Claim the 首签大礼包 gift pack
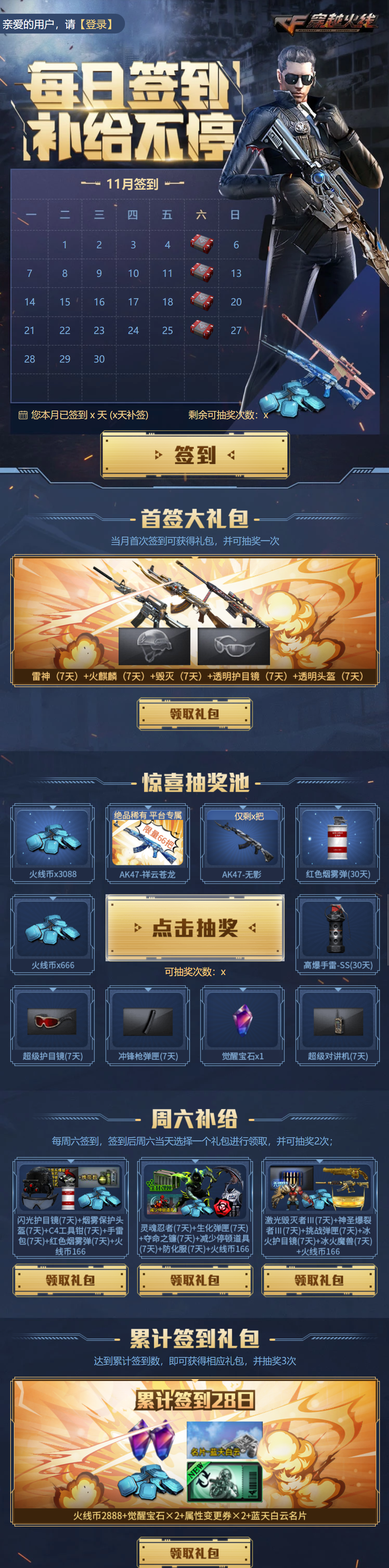This screenshot has width=389, height=1568. click(195, 714)
